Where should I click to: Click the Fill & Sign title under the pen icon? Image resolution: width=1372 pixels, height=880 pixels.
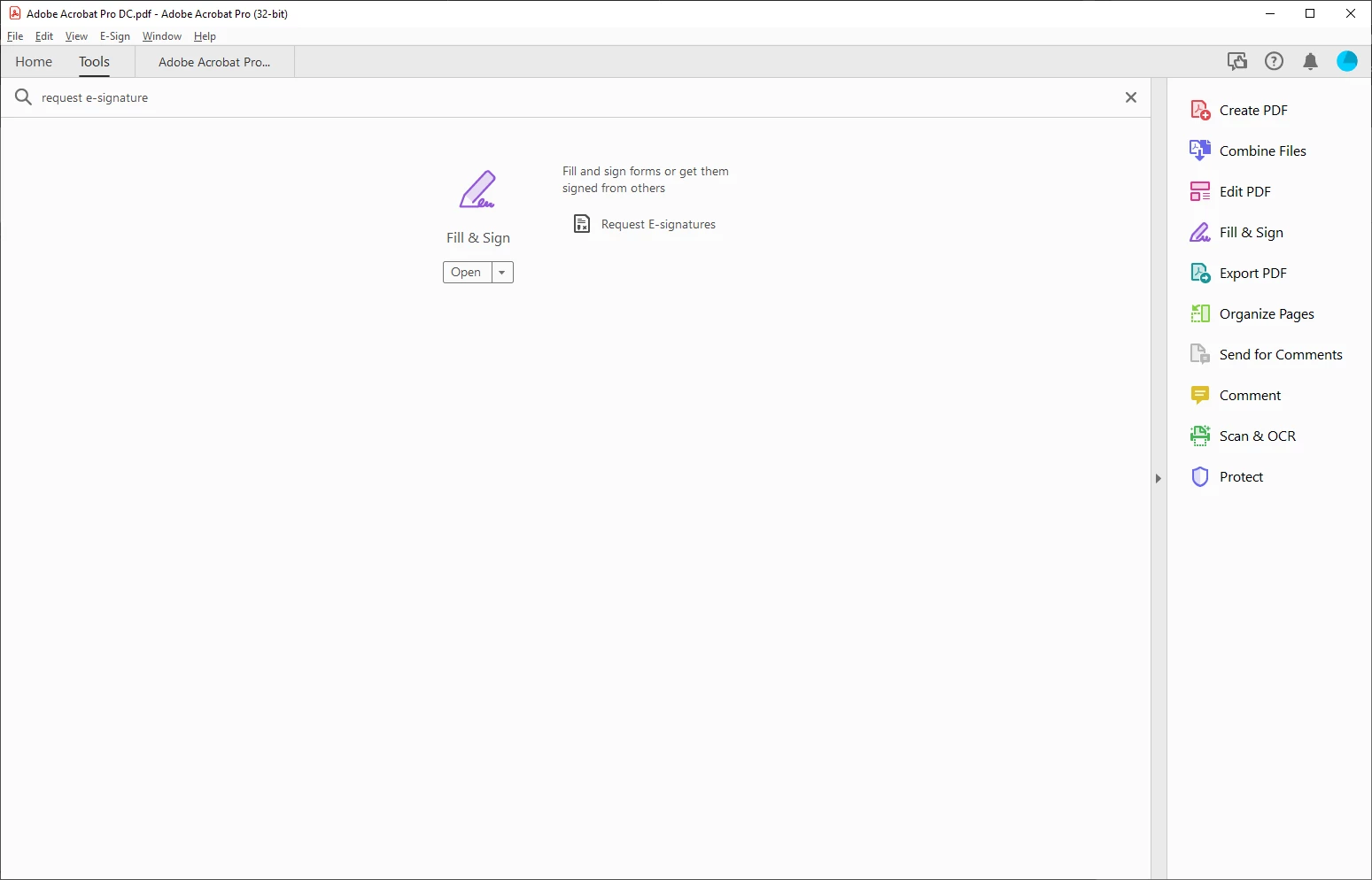[x=478, y=237]
